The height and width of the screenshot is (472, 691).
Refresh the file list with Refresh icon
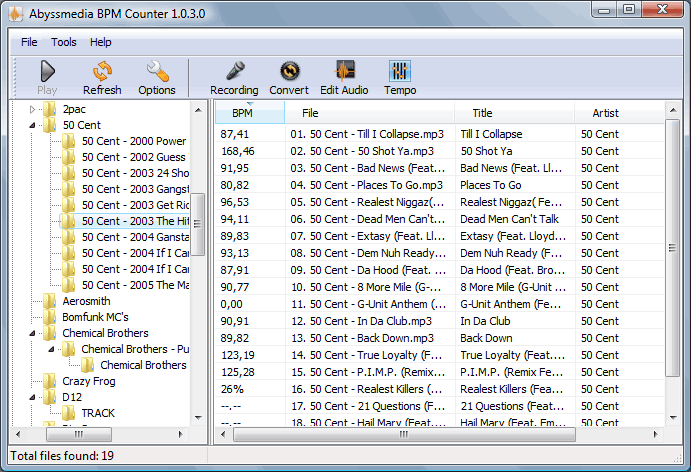click(x=102, y=71)
